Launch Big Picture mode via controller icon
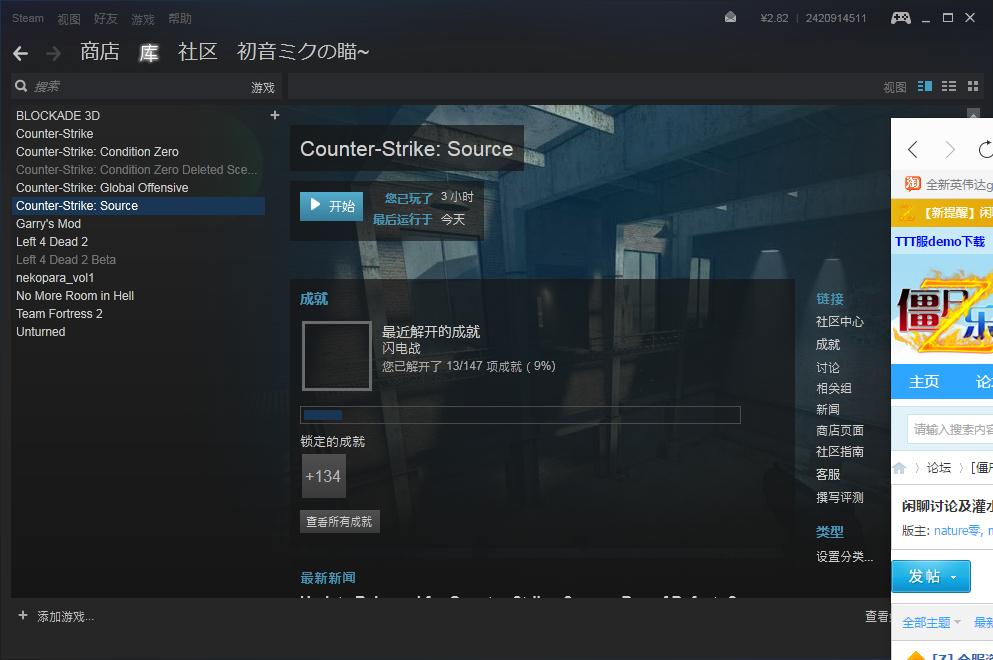 coord(901,18)
